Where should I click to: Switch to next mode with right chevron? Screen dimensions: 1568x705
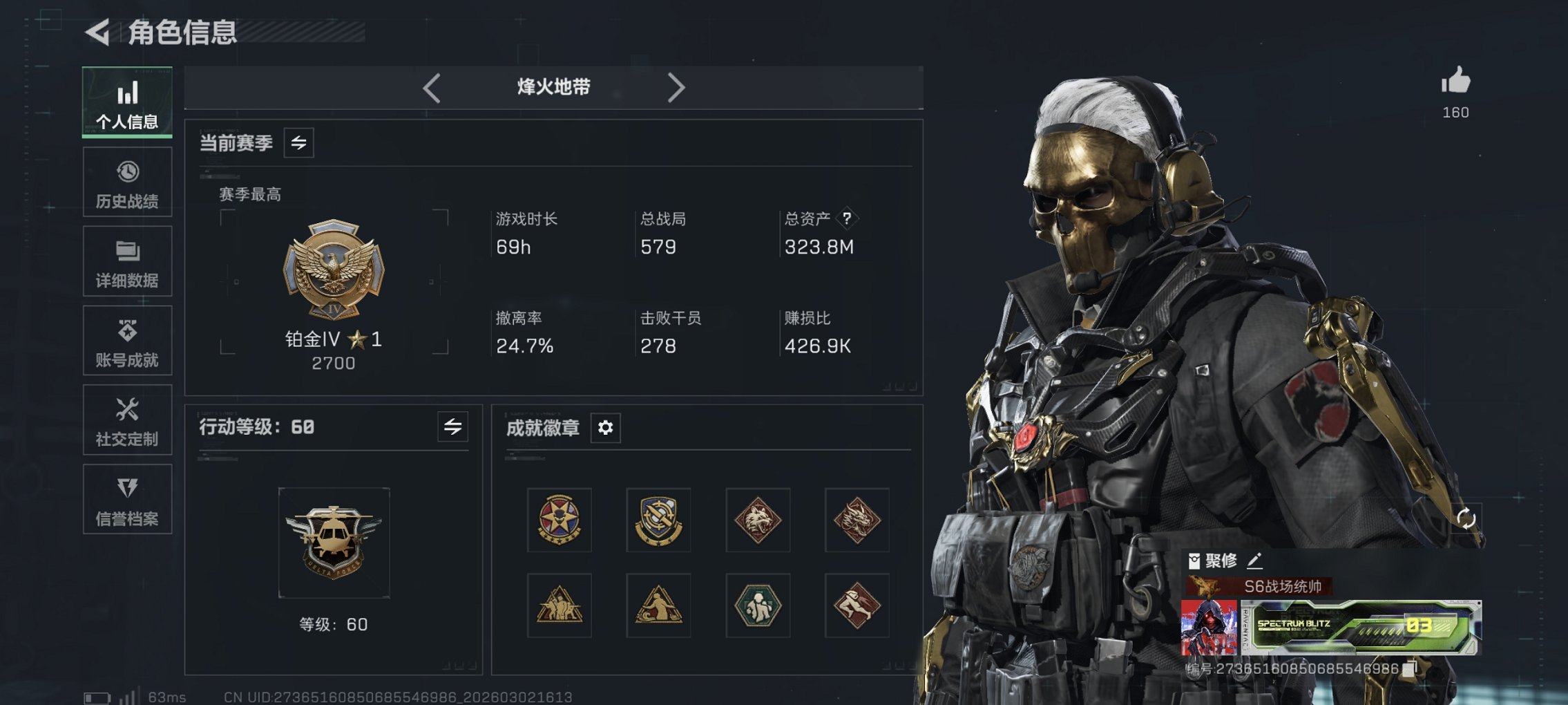pyautogui.click(x=676, y=88)
